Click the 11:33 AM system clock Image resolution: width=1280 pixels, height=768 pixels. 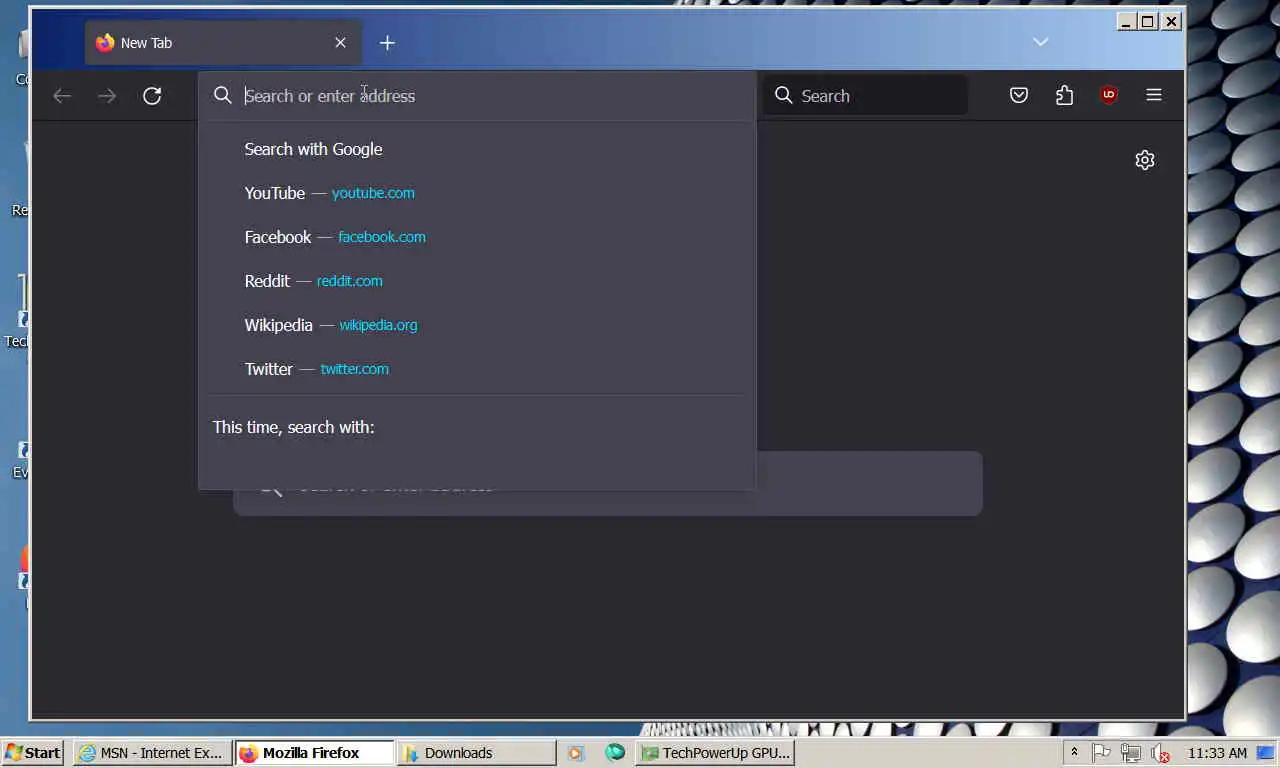coord(1217,753)
